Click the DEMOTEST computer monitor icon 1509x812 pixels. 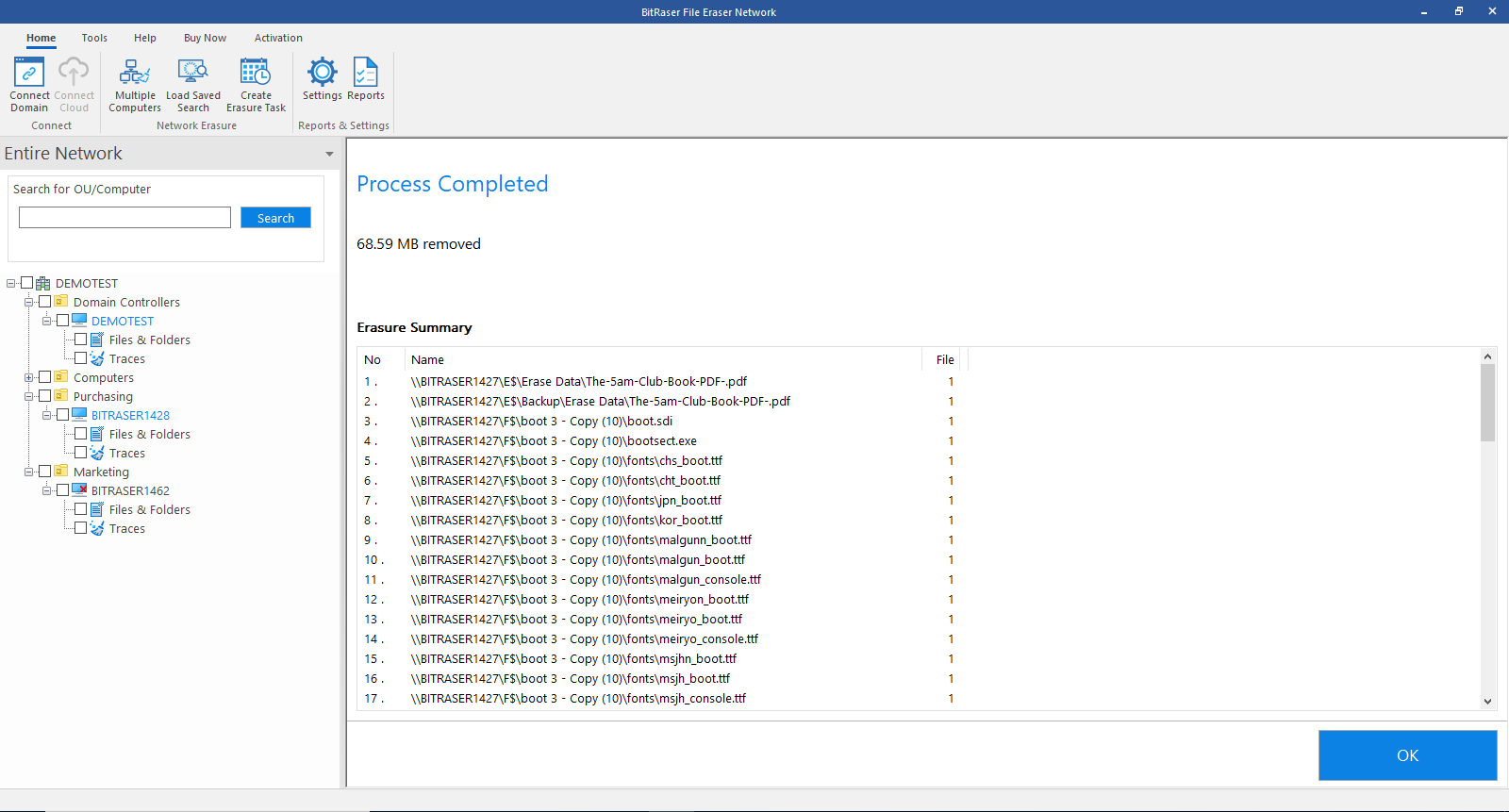pos(79,321)
